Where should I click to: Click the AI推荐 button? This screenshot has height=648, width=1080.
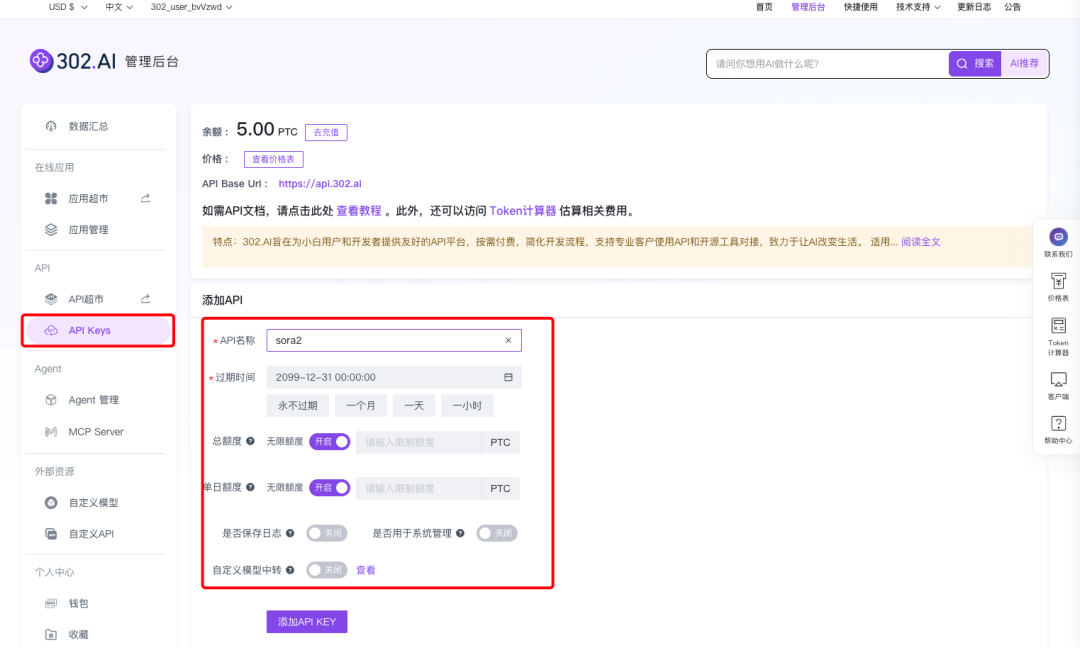[x=1024, y=63]
